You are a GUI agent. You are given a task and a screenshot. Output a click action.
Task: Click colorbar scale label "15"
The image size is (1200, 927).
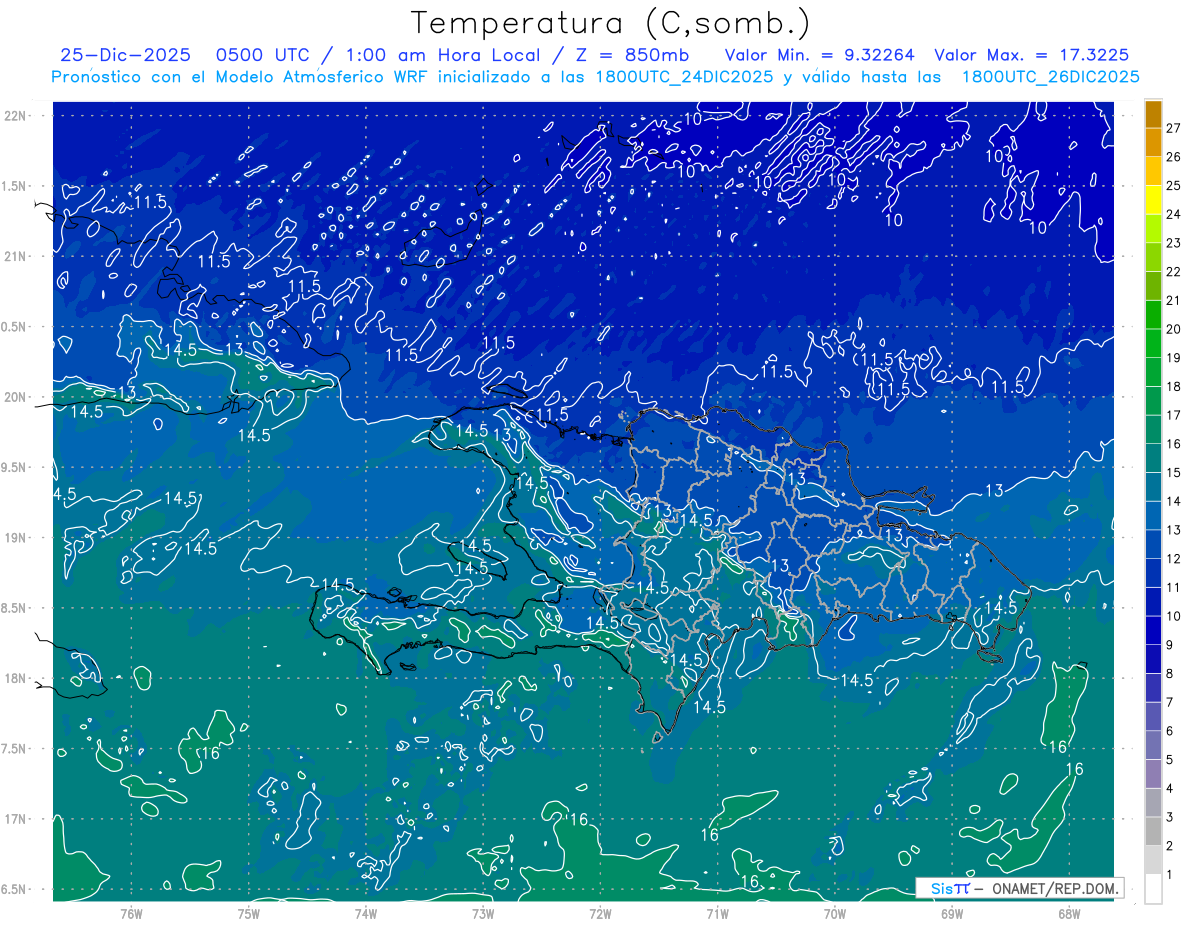[x=1174, y=472]
